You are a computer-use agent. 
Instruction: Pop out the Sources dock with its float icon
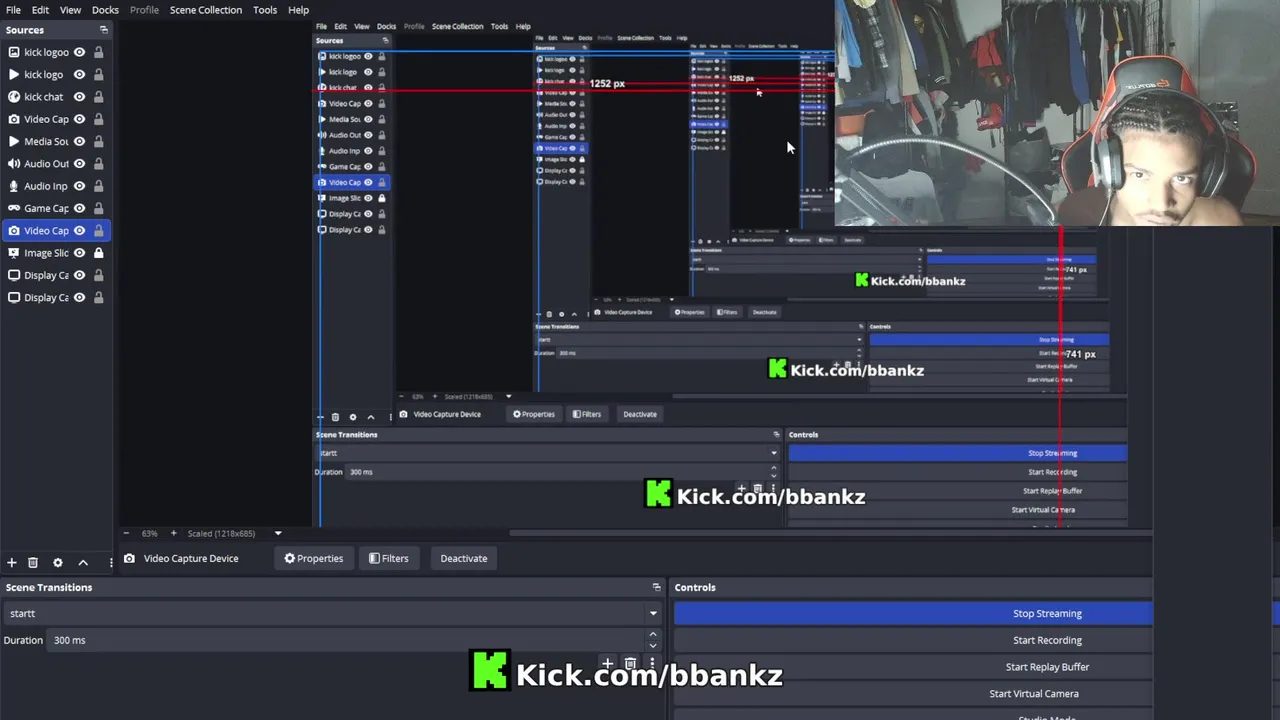click(103, 30)
